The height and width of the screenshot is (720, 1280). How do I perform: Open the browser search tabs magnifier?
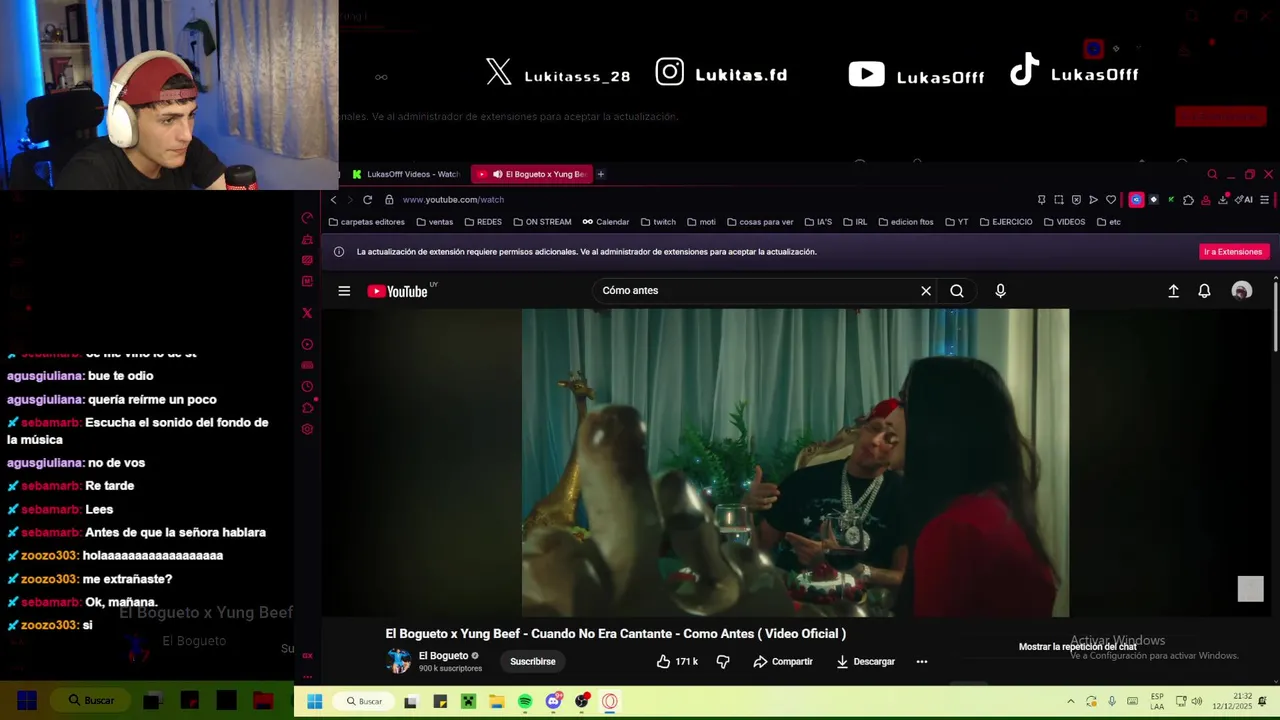1212,175
